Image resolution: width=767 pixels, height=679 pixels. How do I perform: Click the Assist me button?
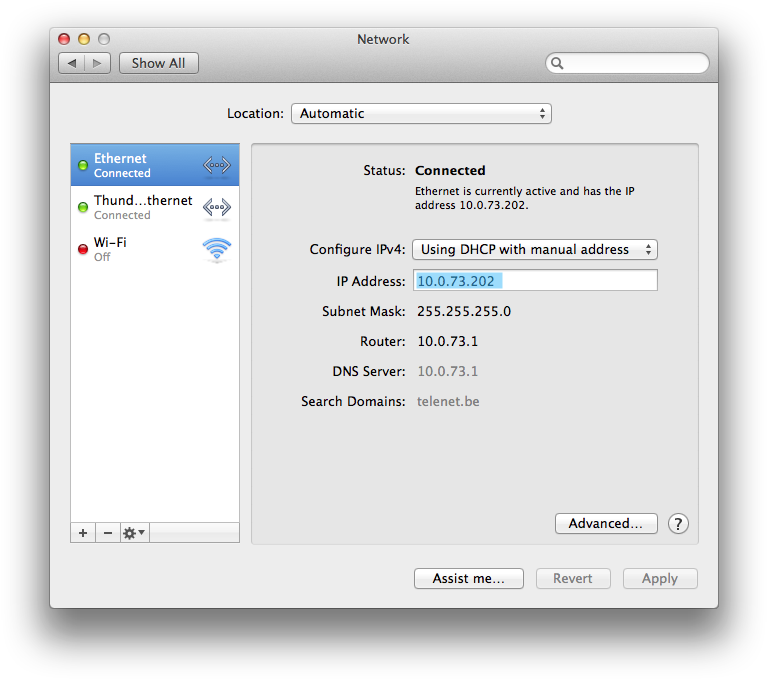[x=469, y=578]
